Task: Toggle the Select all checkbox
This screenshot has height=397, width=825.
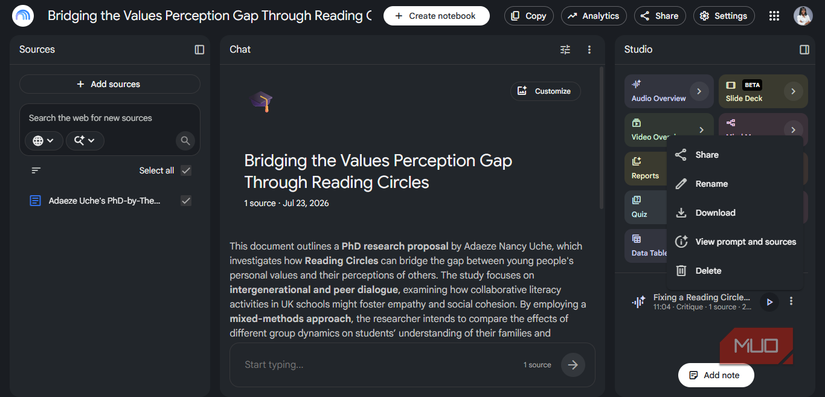Action: 186,170
